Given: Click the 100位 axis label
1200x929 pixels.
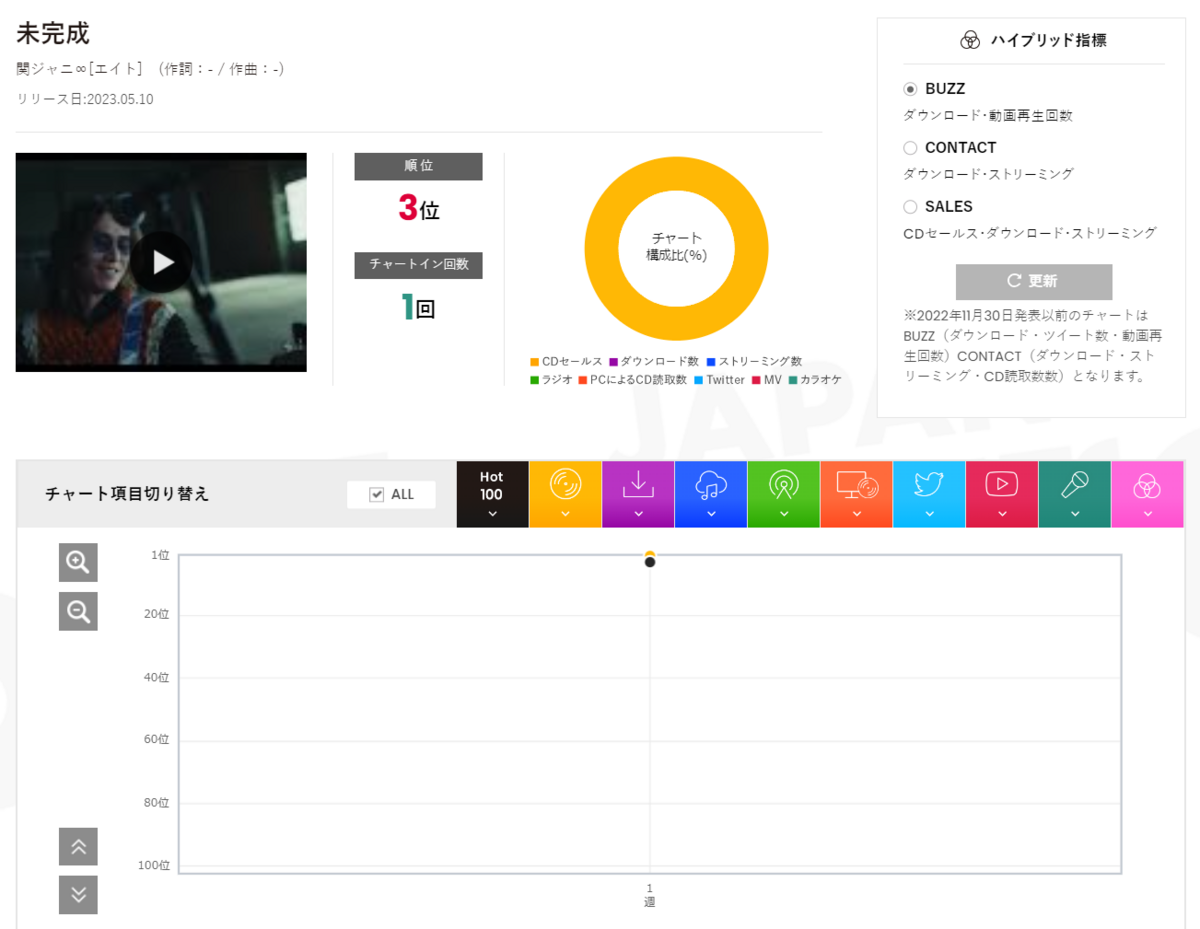Looking at the screenshot, I should click(x=154, y=865).
